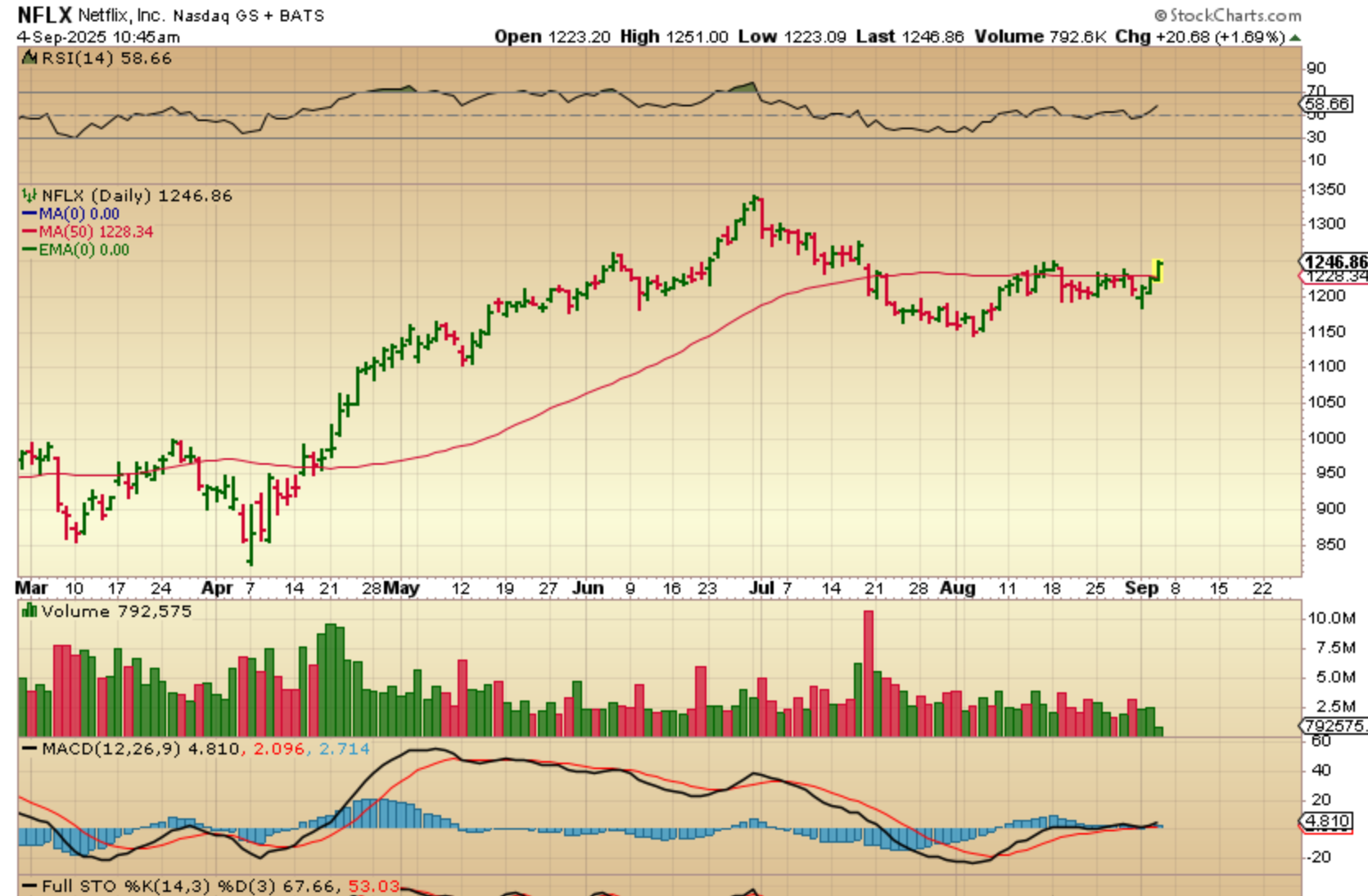The height and width of the screenshot is (896, 1368).
Task: Click the High 1251.00 quote value
Action: (x=674, y=37)
